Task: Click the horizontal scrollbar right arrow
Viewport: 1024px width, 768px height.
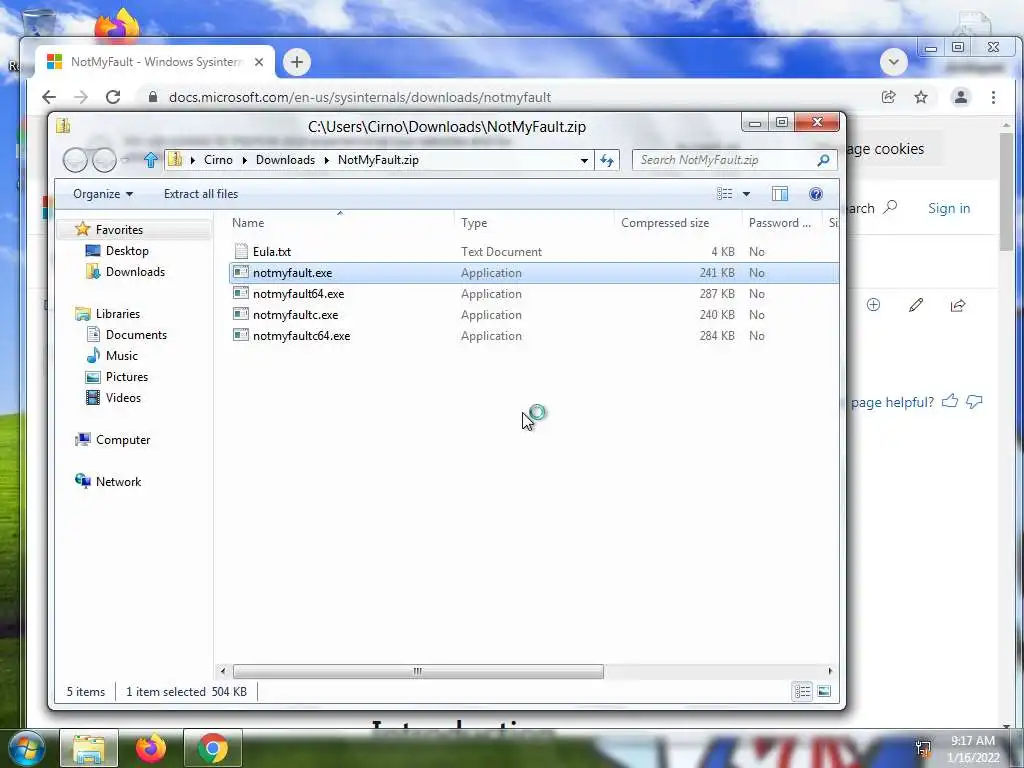Action: tap(830, 671)
